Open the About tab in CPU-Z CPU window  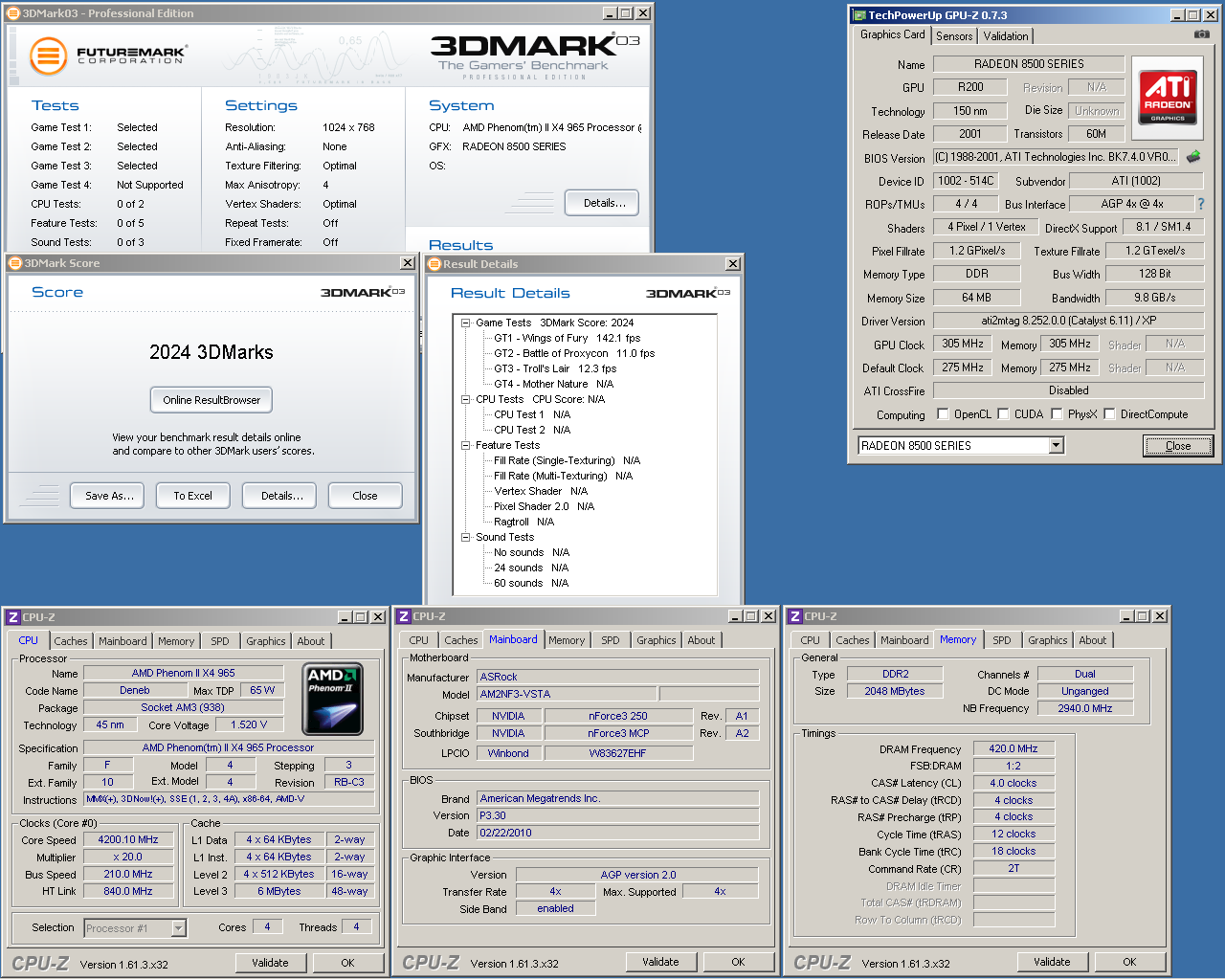pos(310,641)
